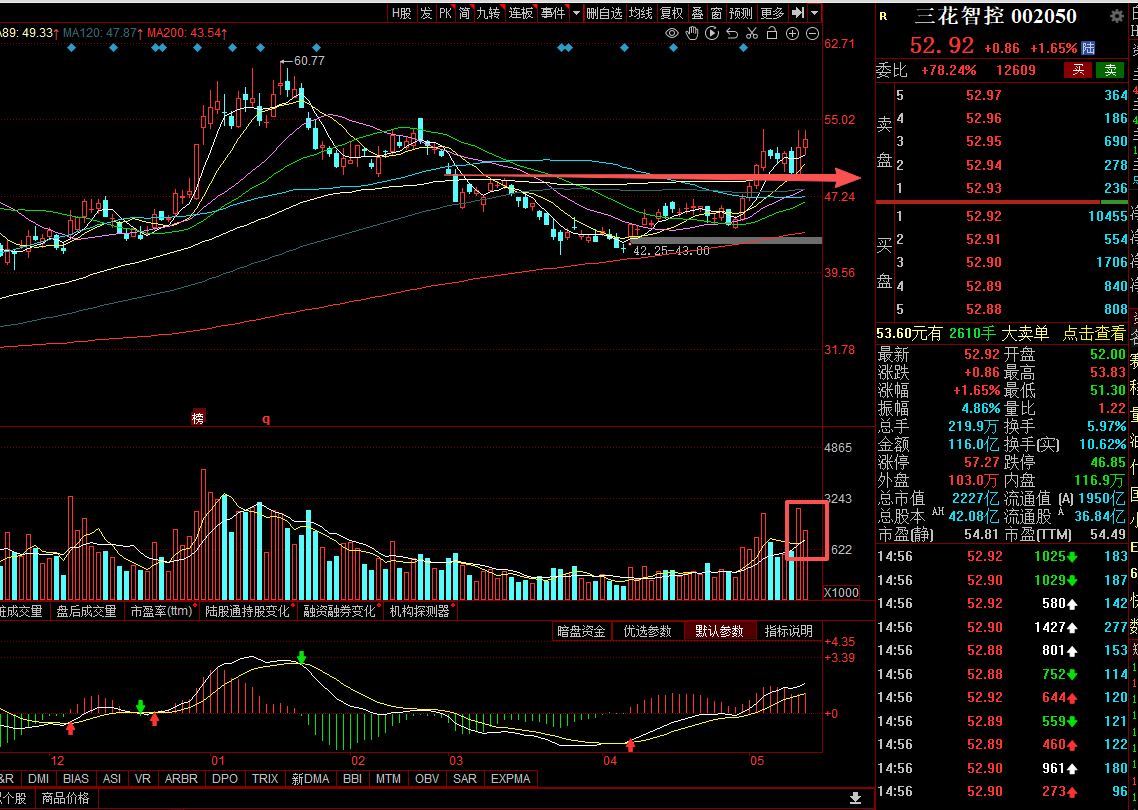Image resolution: width=1138 pixels, height=810 pixels.
Task: Switch to 融资融券变化 tab
Action: point(340,611)
